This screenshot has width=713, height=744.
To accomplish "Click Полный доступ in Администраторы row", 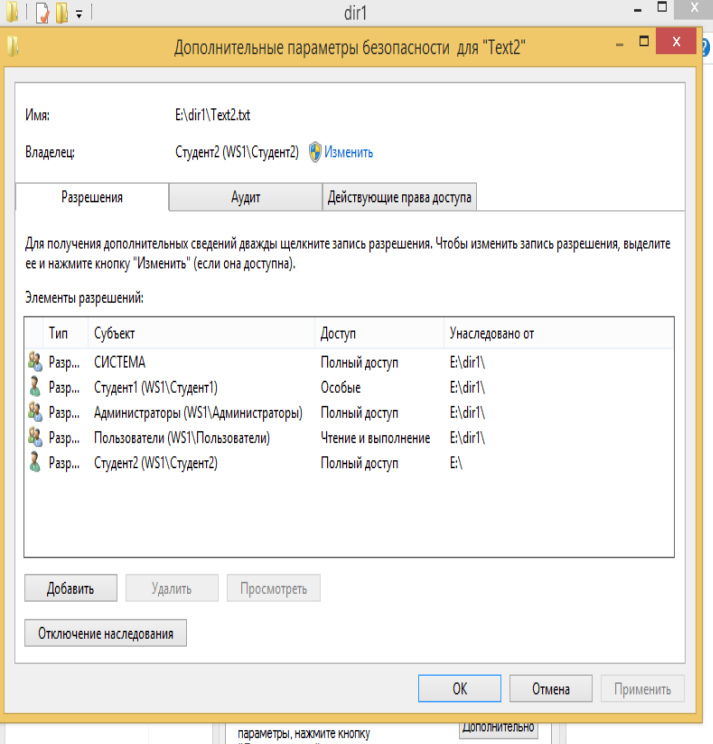I will (360, 412).
